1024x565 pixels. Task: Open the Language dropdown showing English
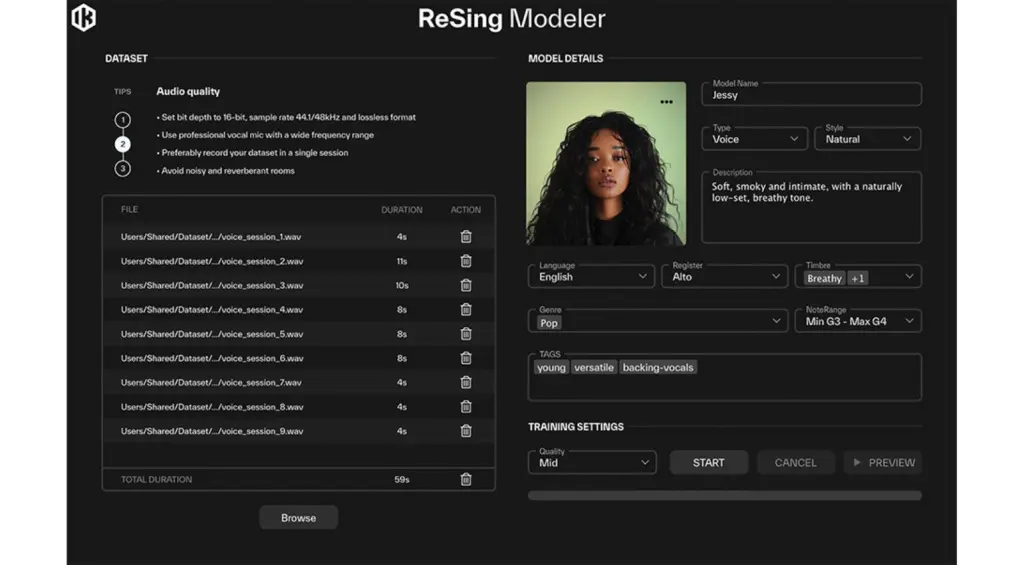point(592,276)
